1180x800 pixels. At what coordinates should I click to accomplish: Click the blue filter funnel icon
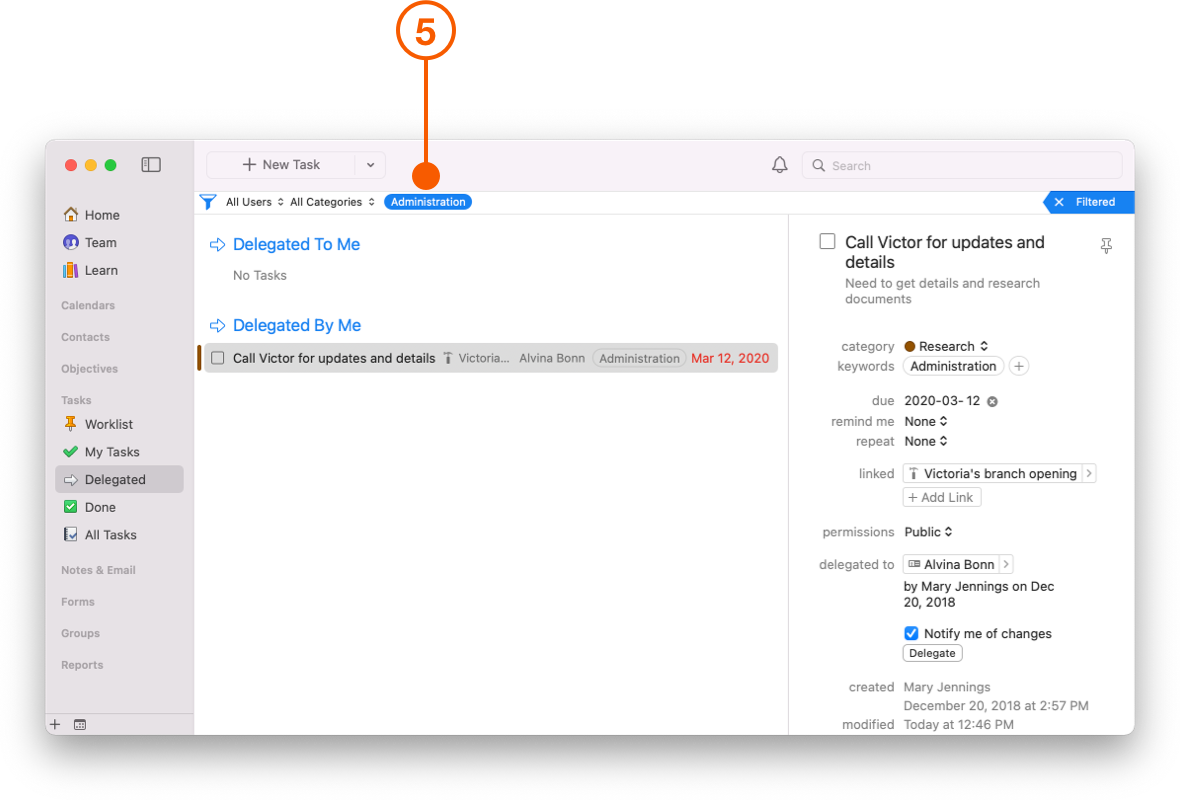pyautogui.click(x=208, y=202)
